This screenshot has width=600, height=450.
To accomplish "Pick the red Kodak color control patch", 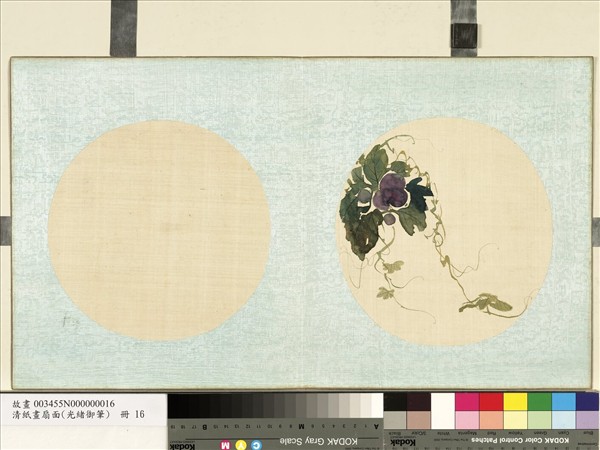I will click(490, 402).
